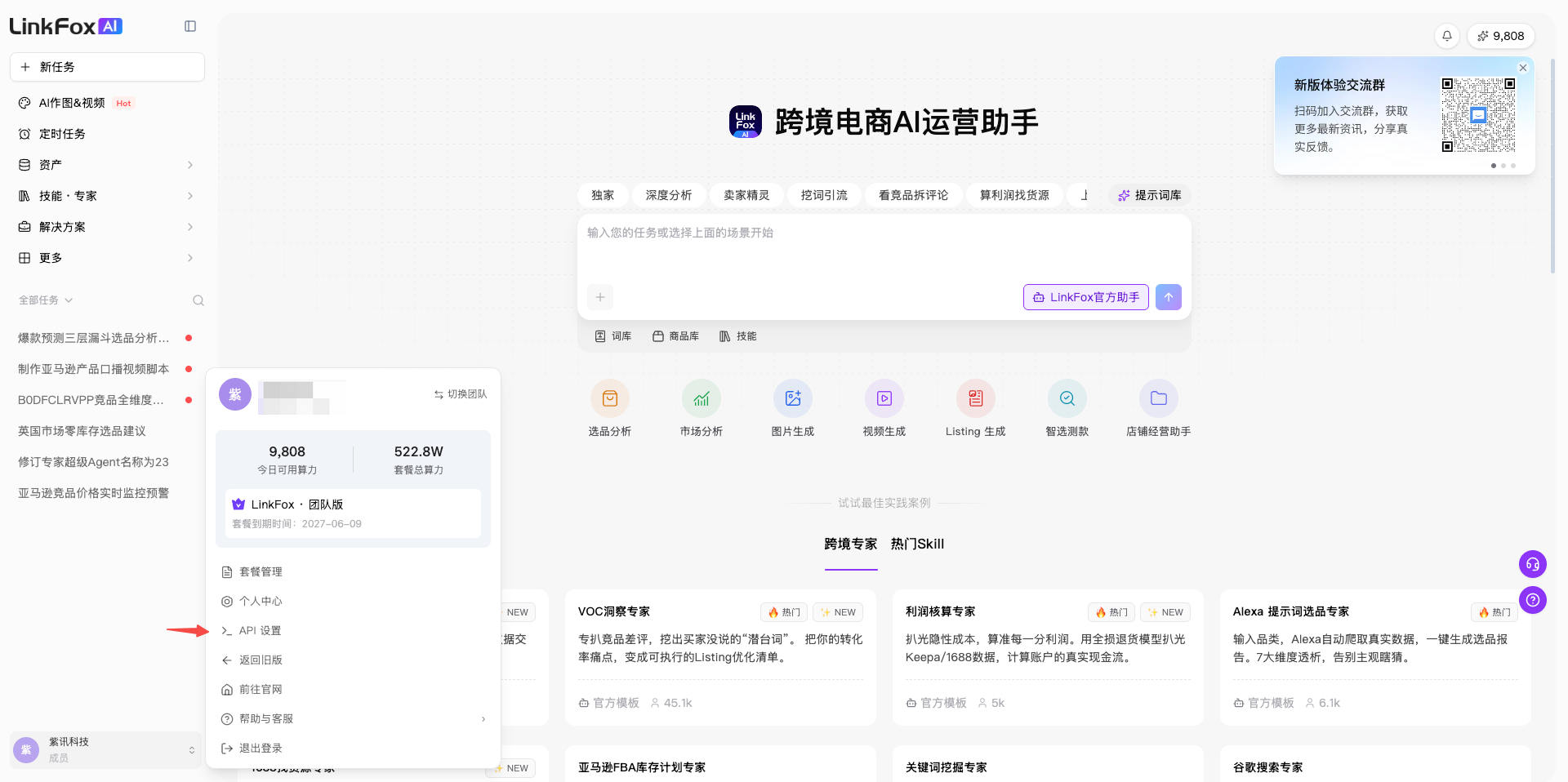Open AI作图&视频 in the sidebar
Viewport: 1568px width, 782px height.
point(107,103)
